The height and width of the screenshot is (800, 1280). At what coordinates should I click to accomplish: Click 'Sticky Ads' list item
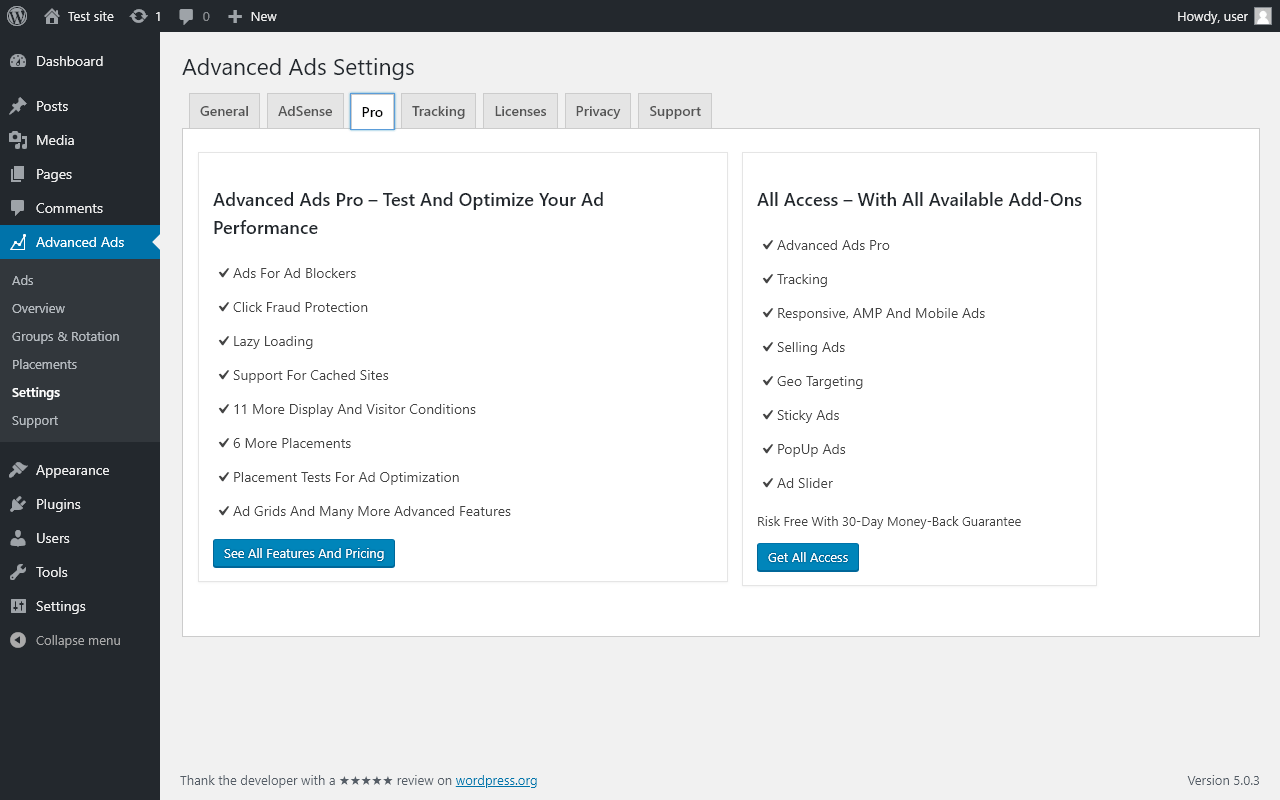808,415
